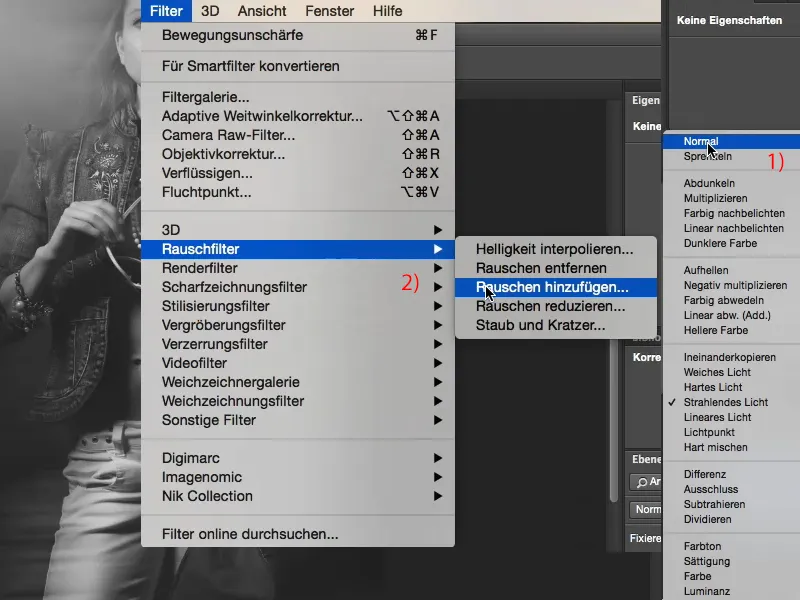This screenshot has height=600, width=800.
Task: Choose Farbig abwedeln blend mode
Action: pyautogui.click(x=731, y=301)
